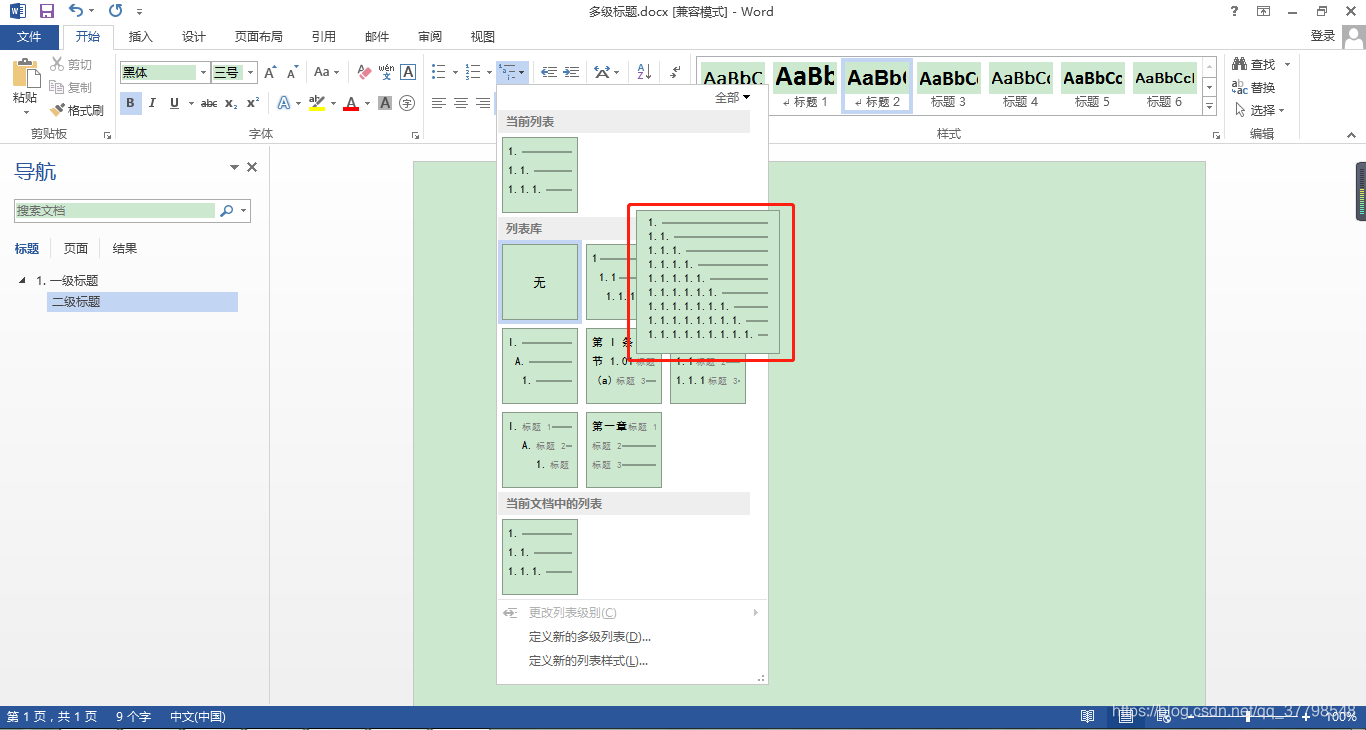
Task: Toggle underline formatting
Action: pos(175,103)
